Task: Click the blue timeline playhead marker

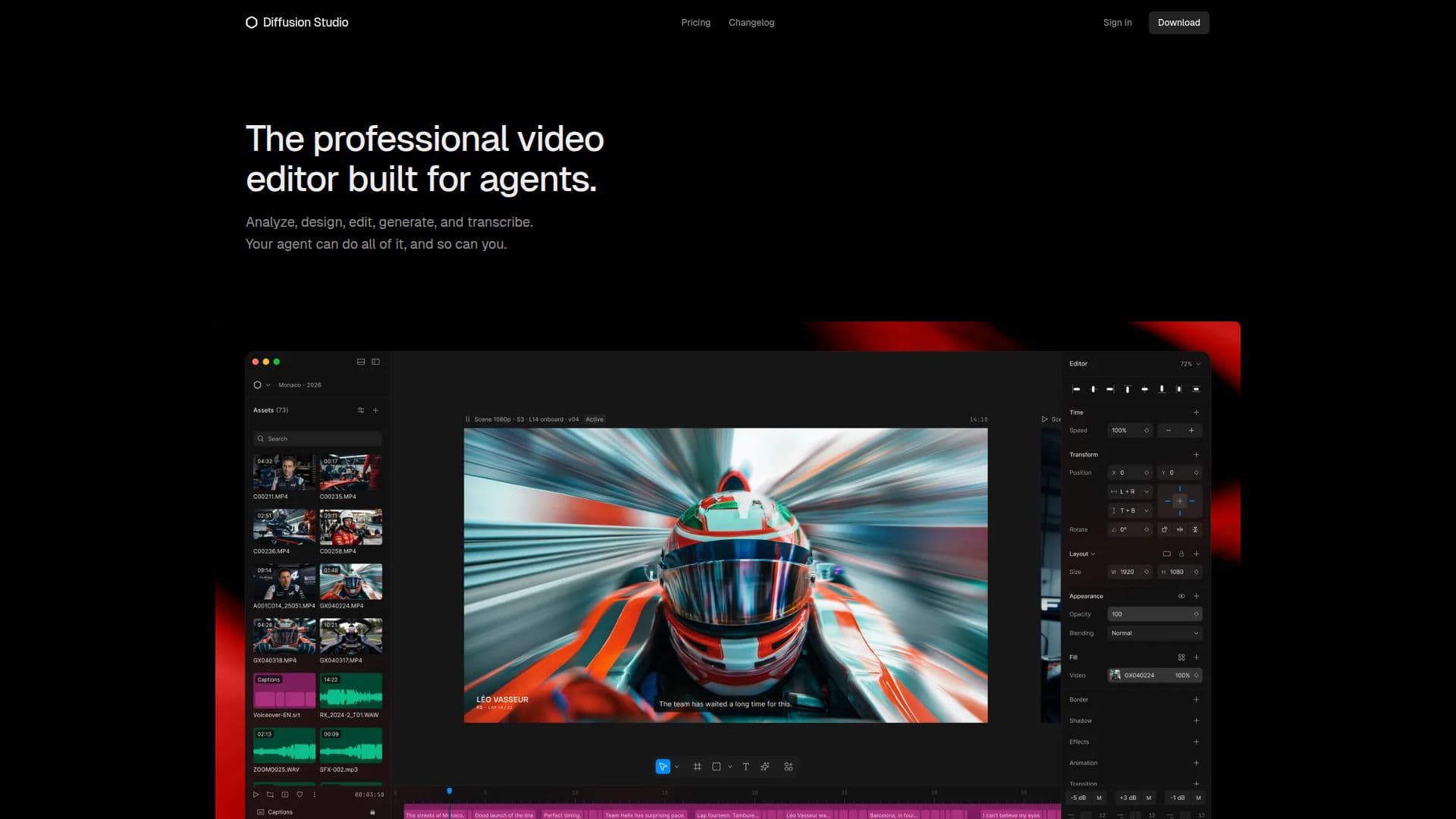Action: (x=449, y=791)
